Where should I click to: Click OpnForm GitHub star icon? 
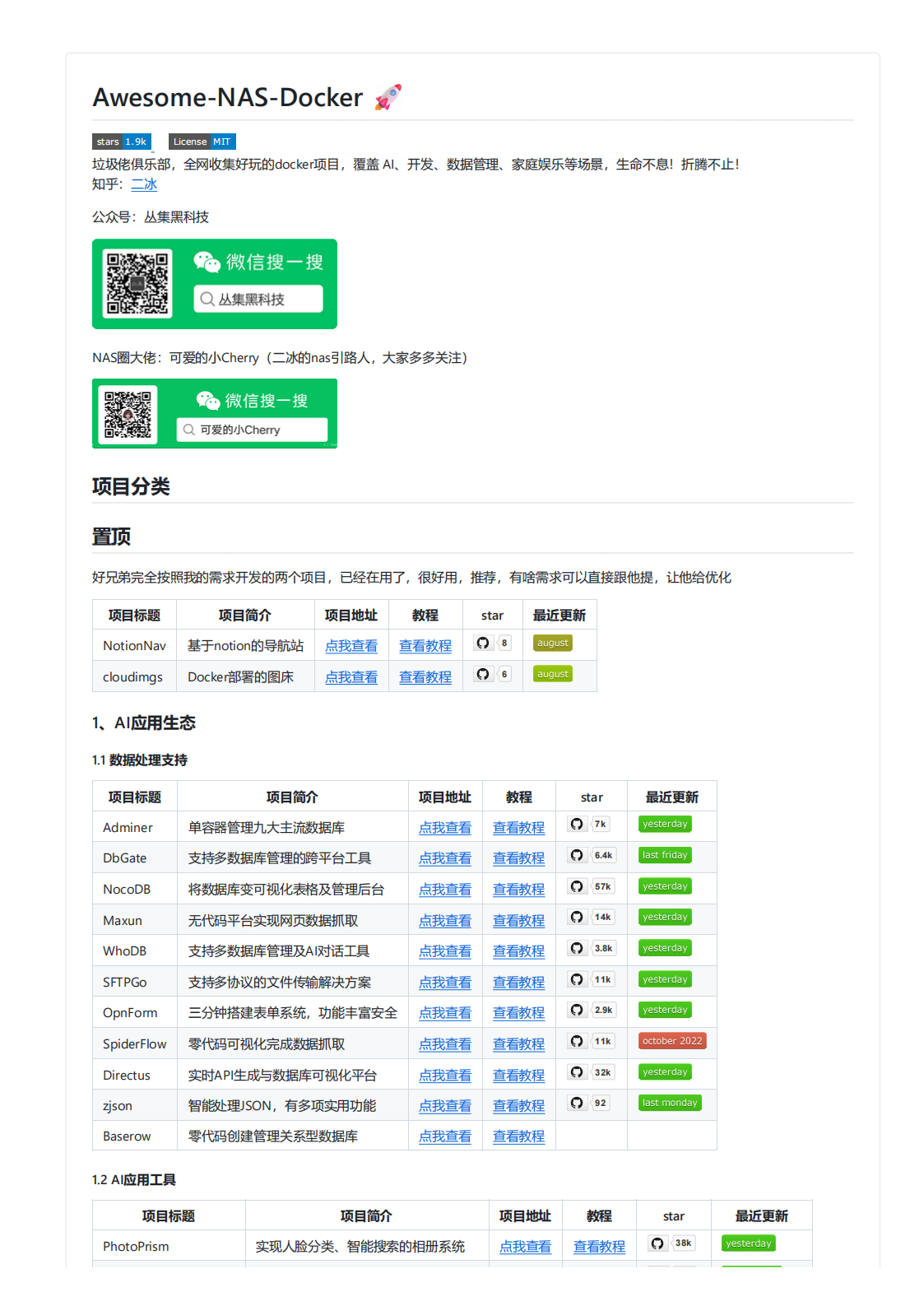[577, 1010]
